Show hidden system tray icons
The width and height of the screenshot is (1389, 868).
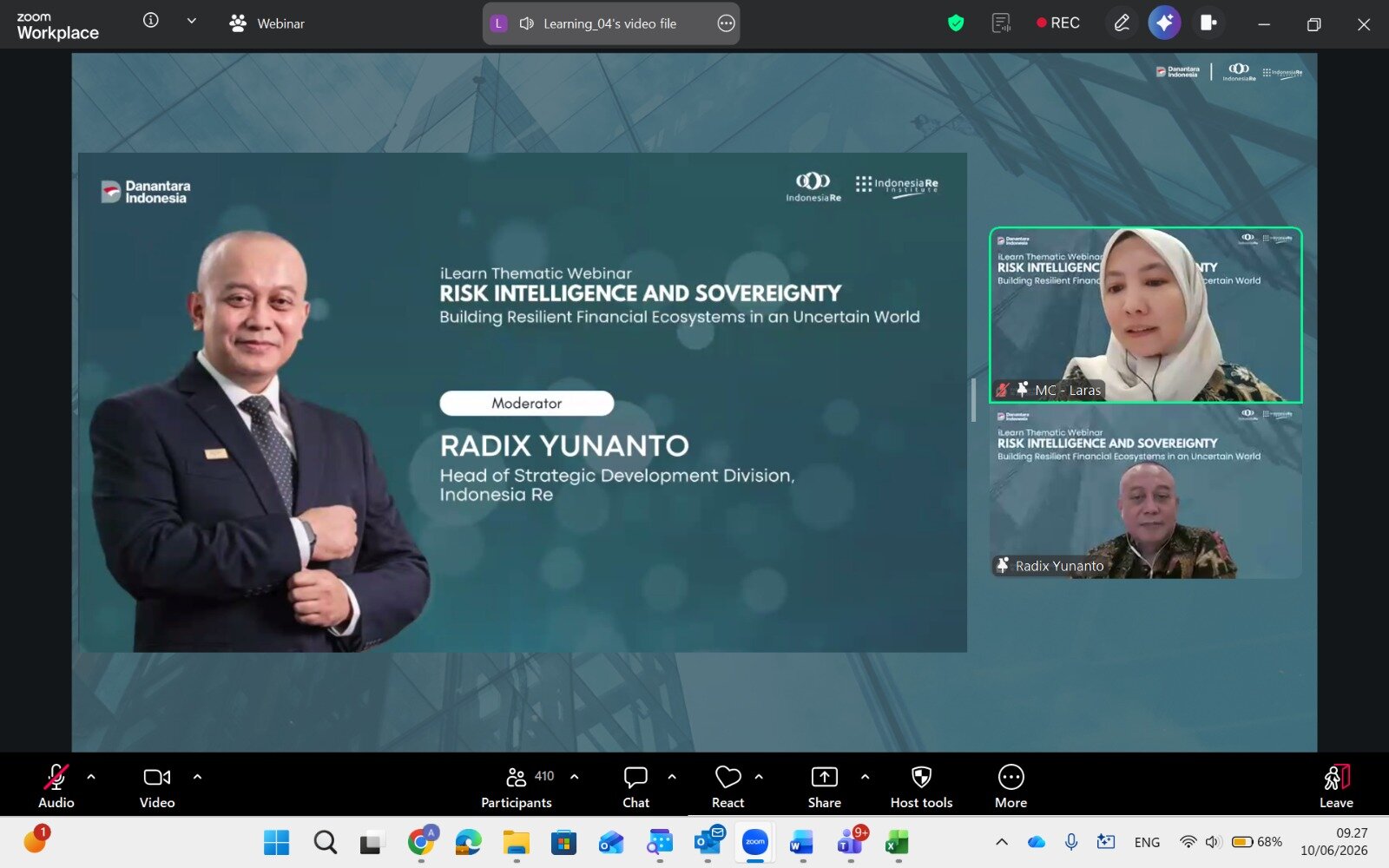1002,842
